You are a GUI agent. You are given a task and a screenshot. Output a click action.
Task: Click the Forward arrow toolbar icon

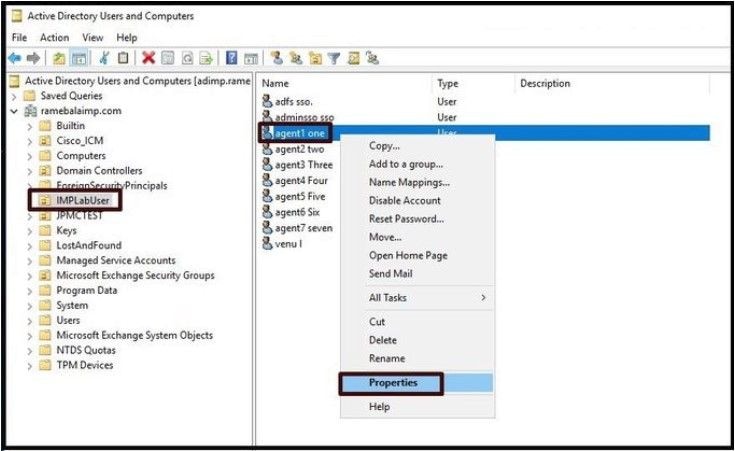click(x=33, y=59)
